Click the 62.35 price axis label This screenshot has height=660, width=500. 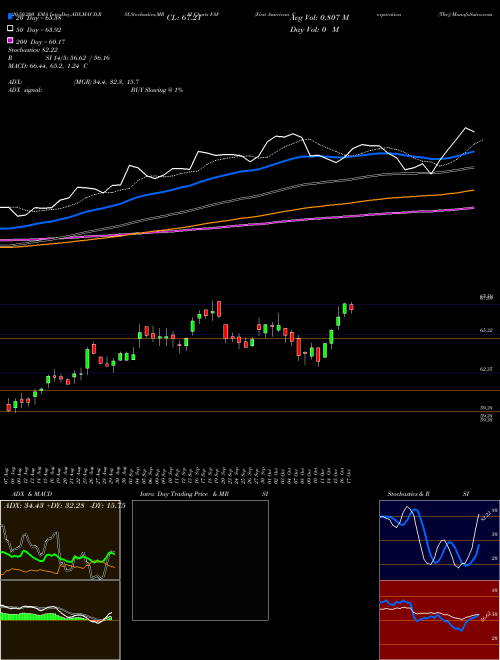click(x=486, y=369)
